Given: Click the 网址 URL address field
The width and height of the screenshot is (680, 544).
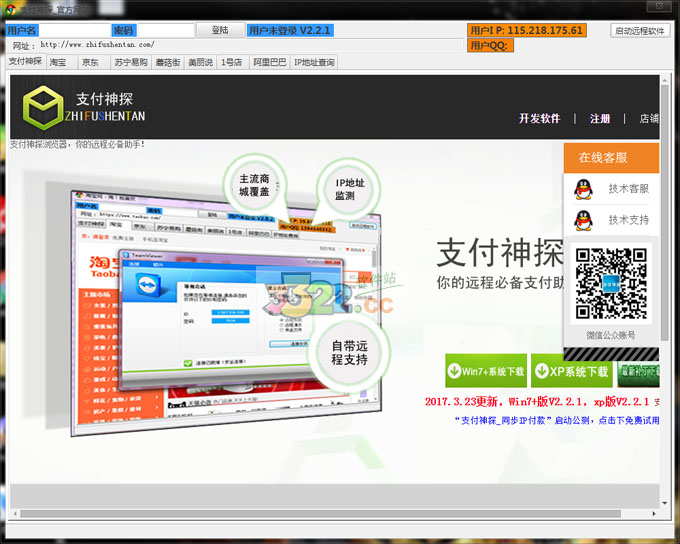Looking at the screenshot, I should [250, 45].
